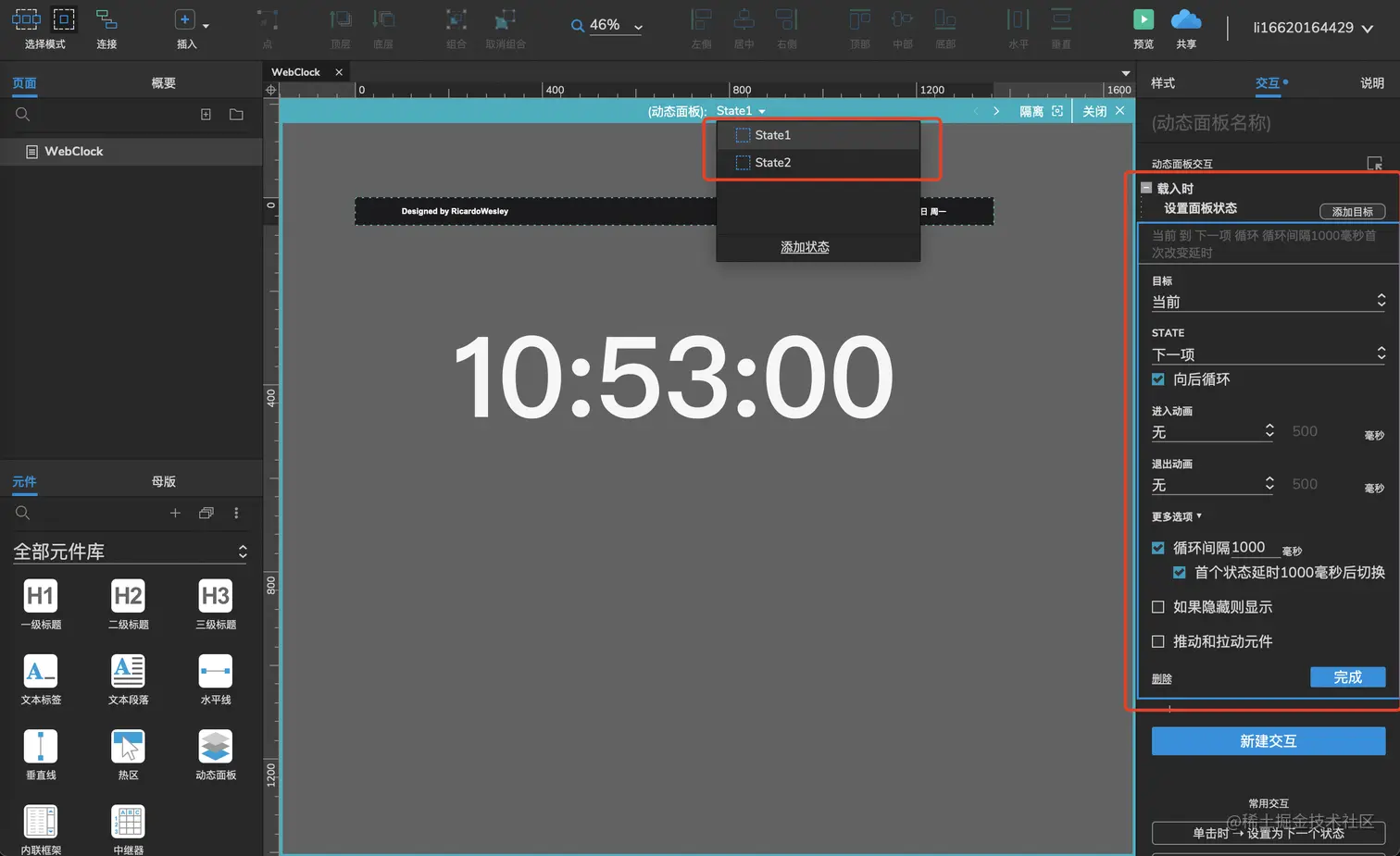Screen dimensions: 1400x856
Task: Click the 组合 group icon
Action: [x=456, y=19]
